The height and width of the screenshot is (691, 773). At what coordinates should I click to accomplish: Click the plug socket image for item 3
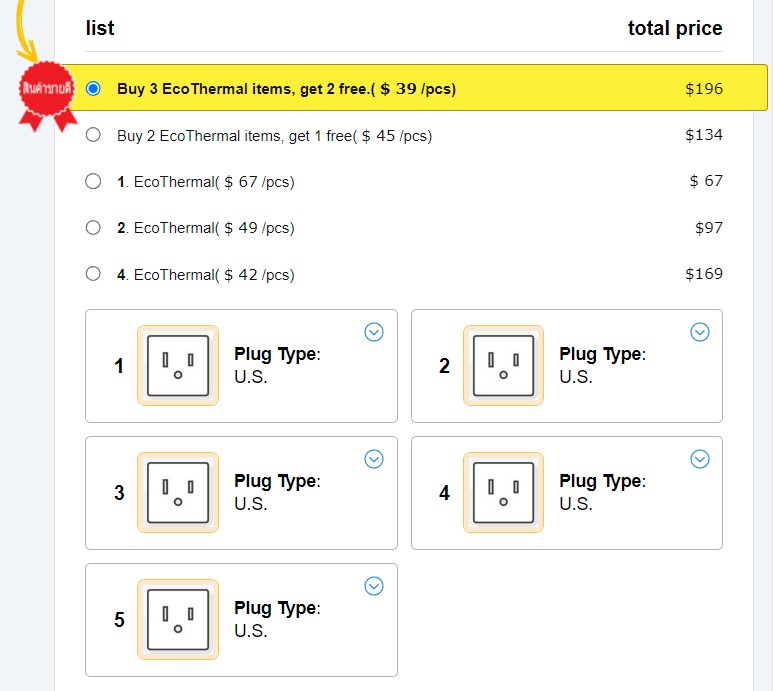point(178,493)
